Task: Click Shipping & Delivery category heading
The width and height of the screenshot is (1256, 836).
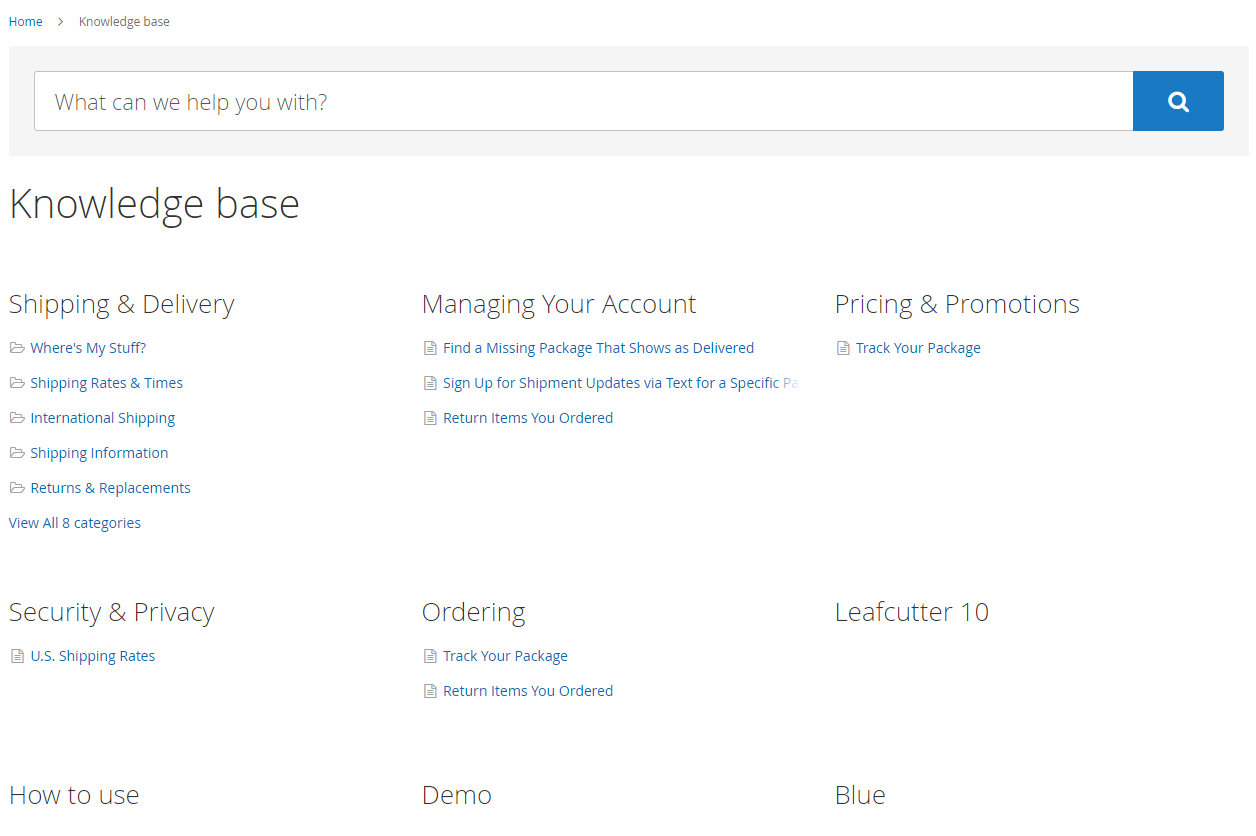Action: click(x=122, y=304)
